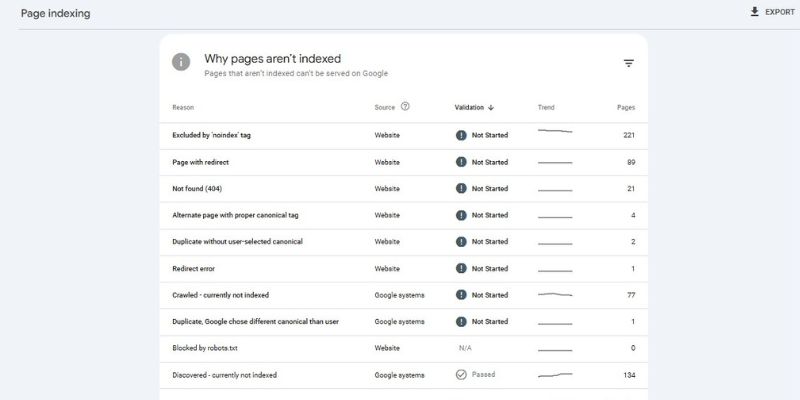This screenshot has height=400, width=800.
Task: Click Not Started icon for noindex row
Action: coord(461,135)
